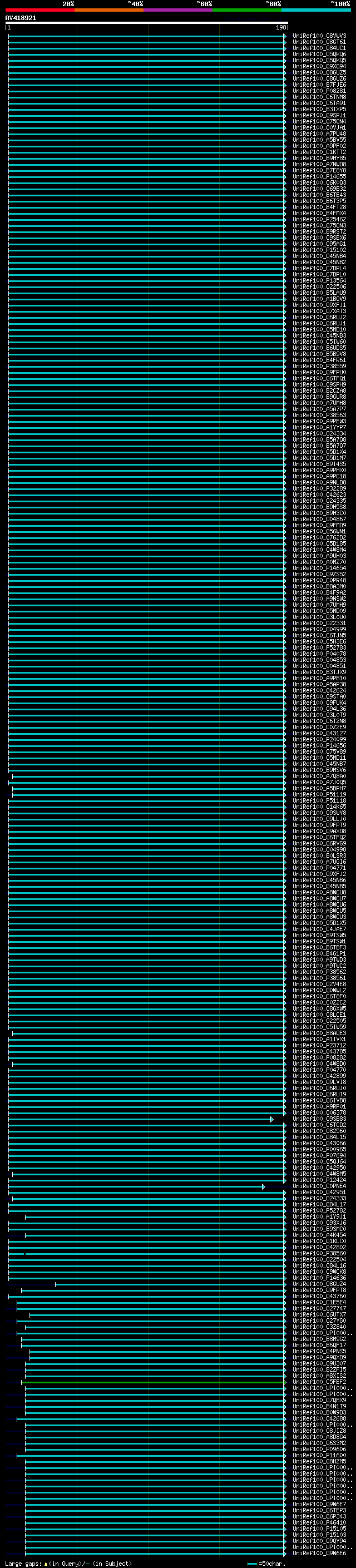
Task: Select the UniRef100_O24333 label
Action: (319, 1198)
